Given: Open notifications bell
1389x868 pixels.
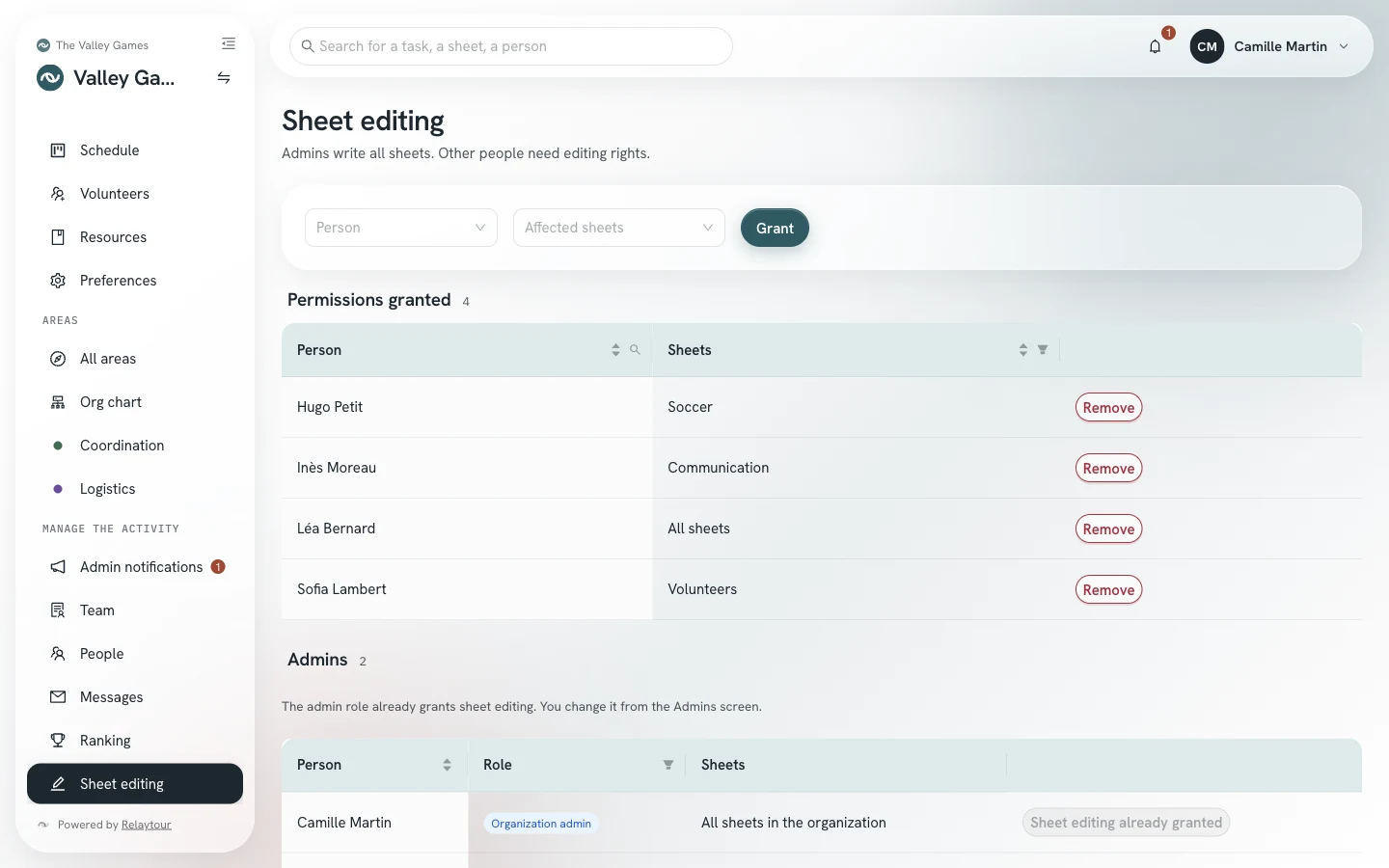Looking at the screenshot, I should point(1155,46).
